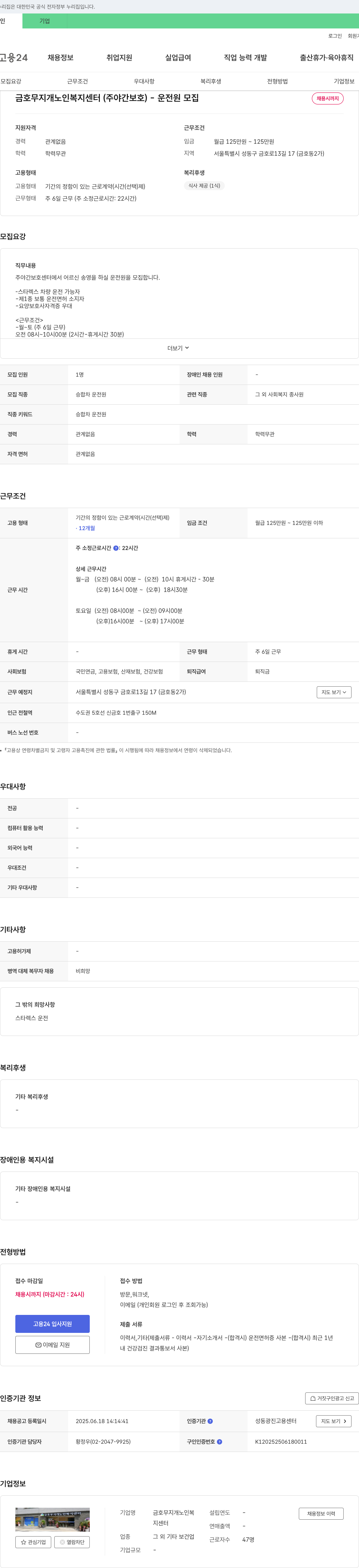The width and height of the screenshot is (359, 1568).
Task: Click the 구인인증번호 info icon
Action: pyautogui.click(x=220, y=1442)
